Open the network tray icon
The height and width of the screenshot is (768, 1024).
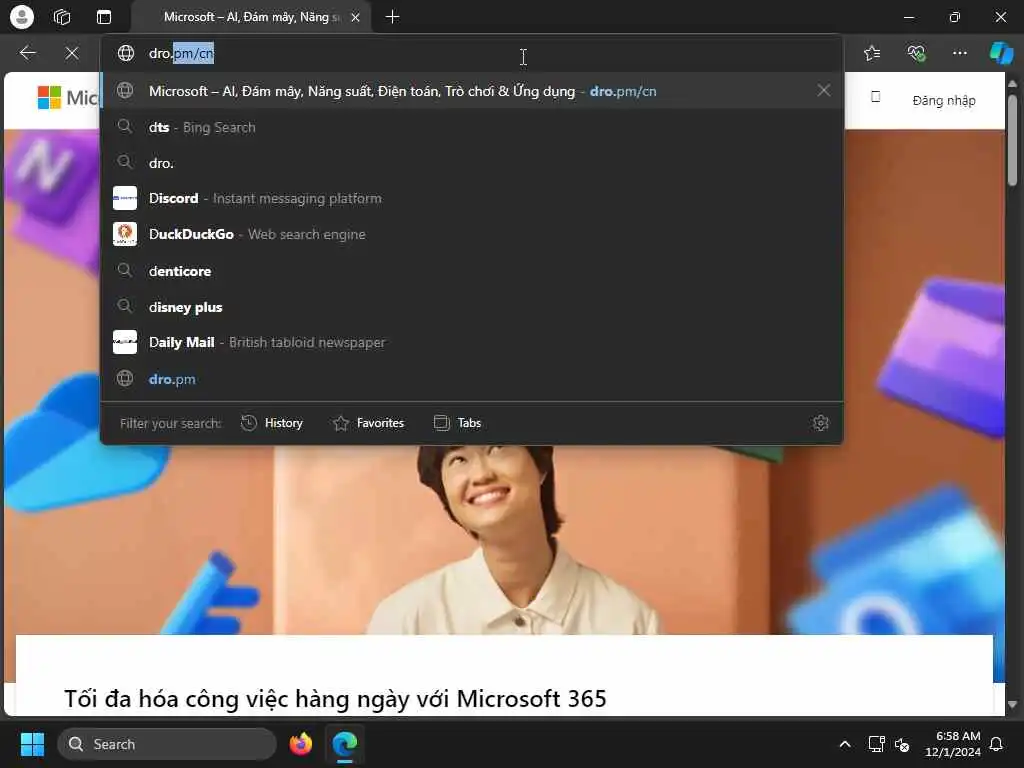click(876, 744)
